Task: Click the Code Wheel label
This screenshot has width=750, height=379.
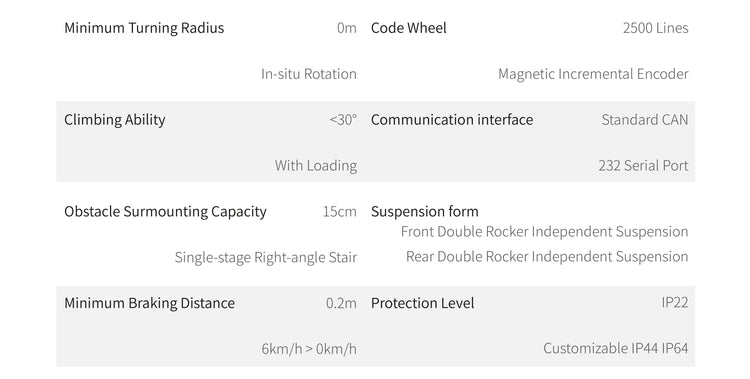Action: pyautogui.click(x=408, y=28)
